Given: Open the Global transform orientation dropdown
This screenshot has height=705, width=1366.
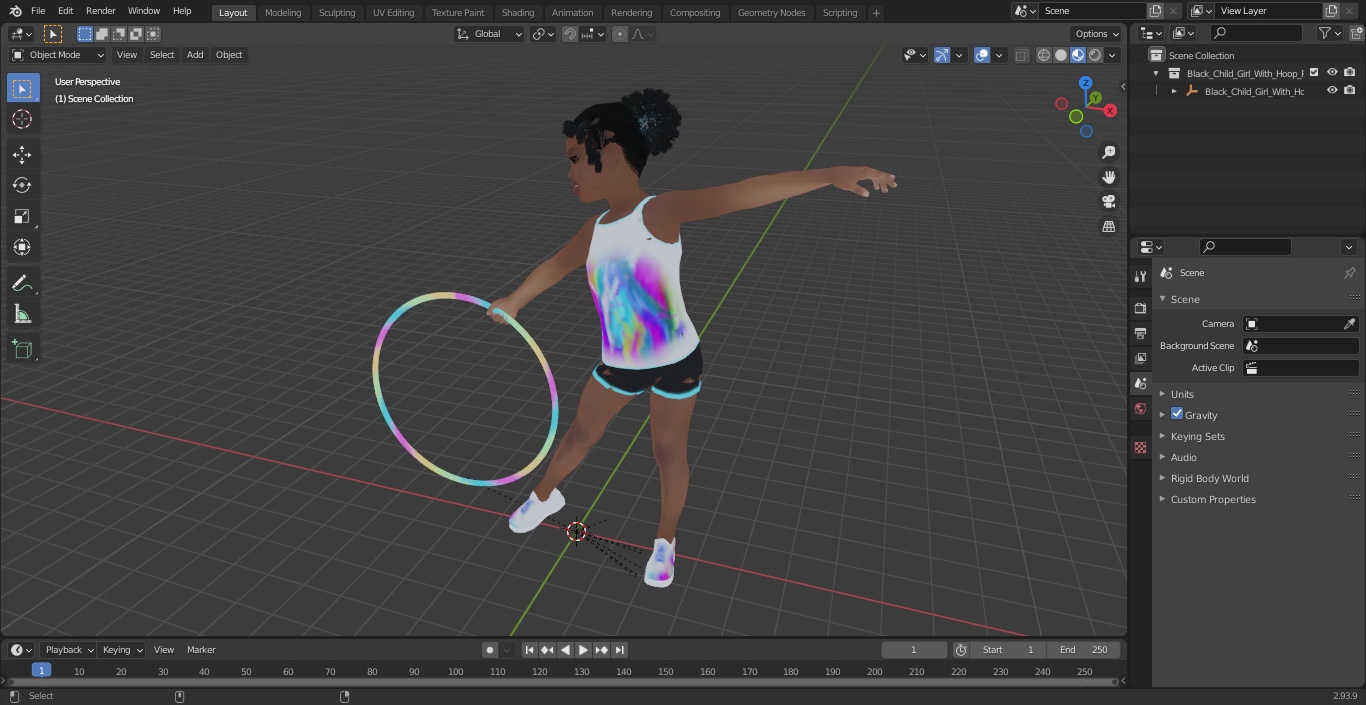Looking at the screenshot, I should click(x=490, y=34).
